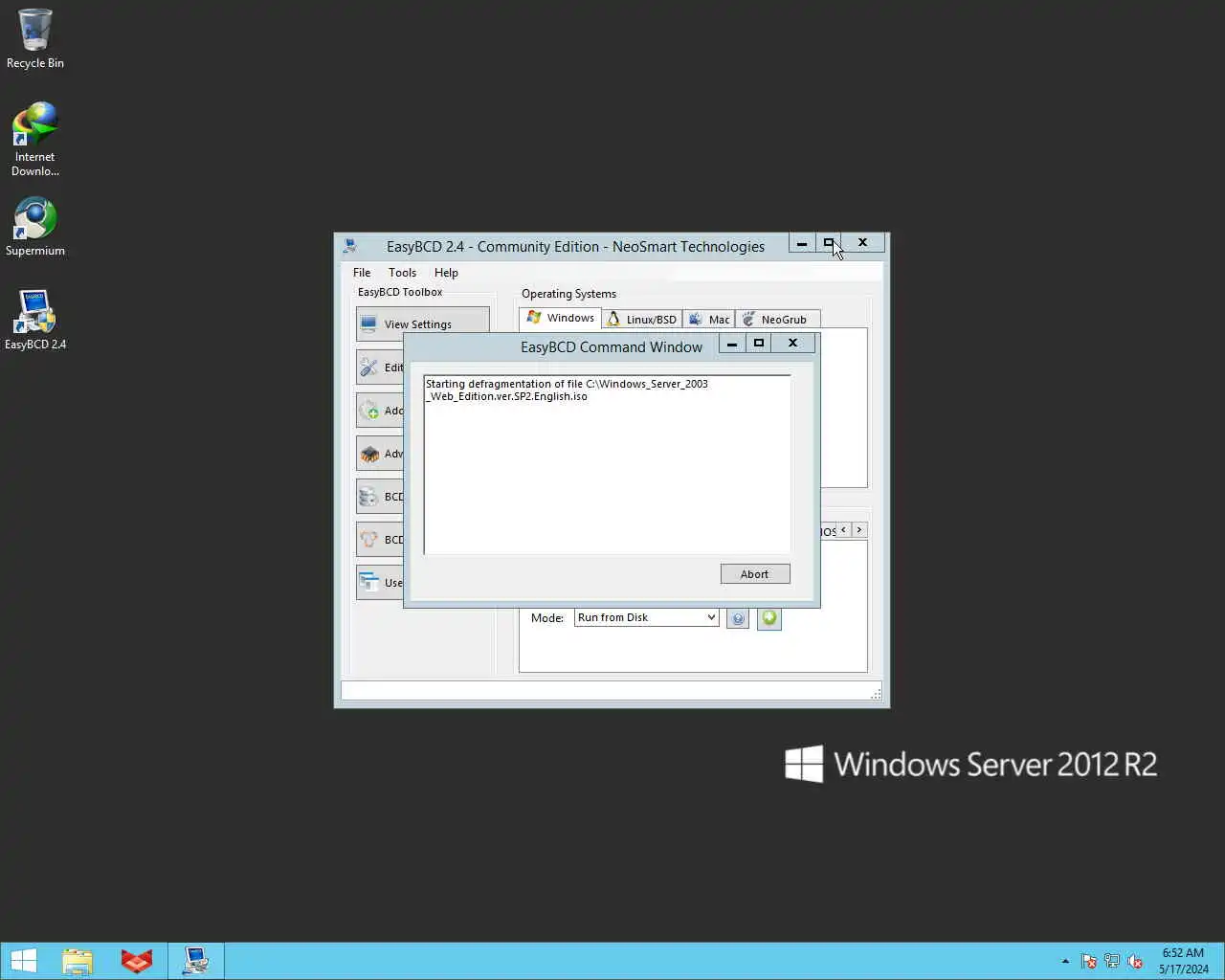Click the NeoGrub tab icon
Viewport: 1225px width, 980px height.
[748, 319]
